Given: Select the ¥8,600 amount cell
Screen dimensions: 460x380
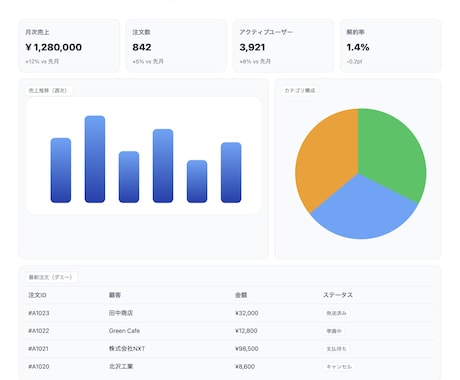Looking at the screenshot, I should pos(245,367).
